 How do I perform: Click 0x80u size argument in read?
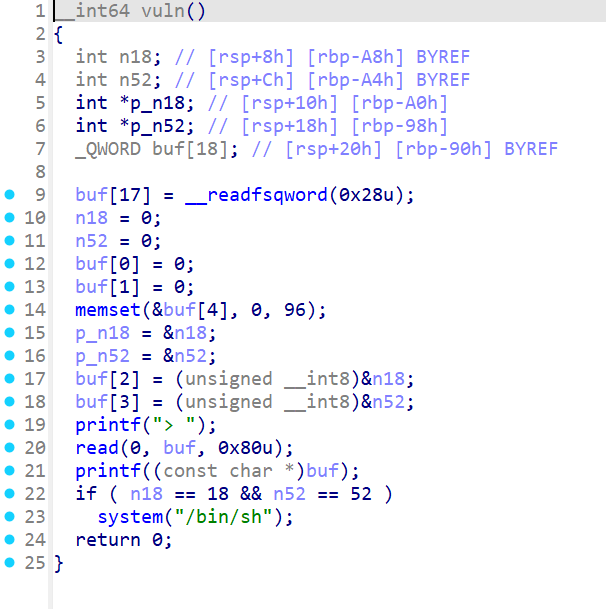tap(246, 448)
